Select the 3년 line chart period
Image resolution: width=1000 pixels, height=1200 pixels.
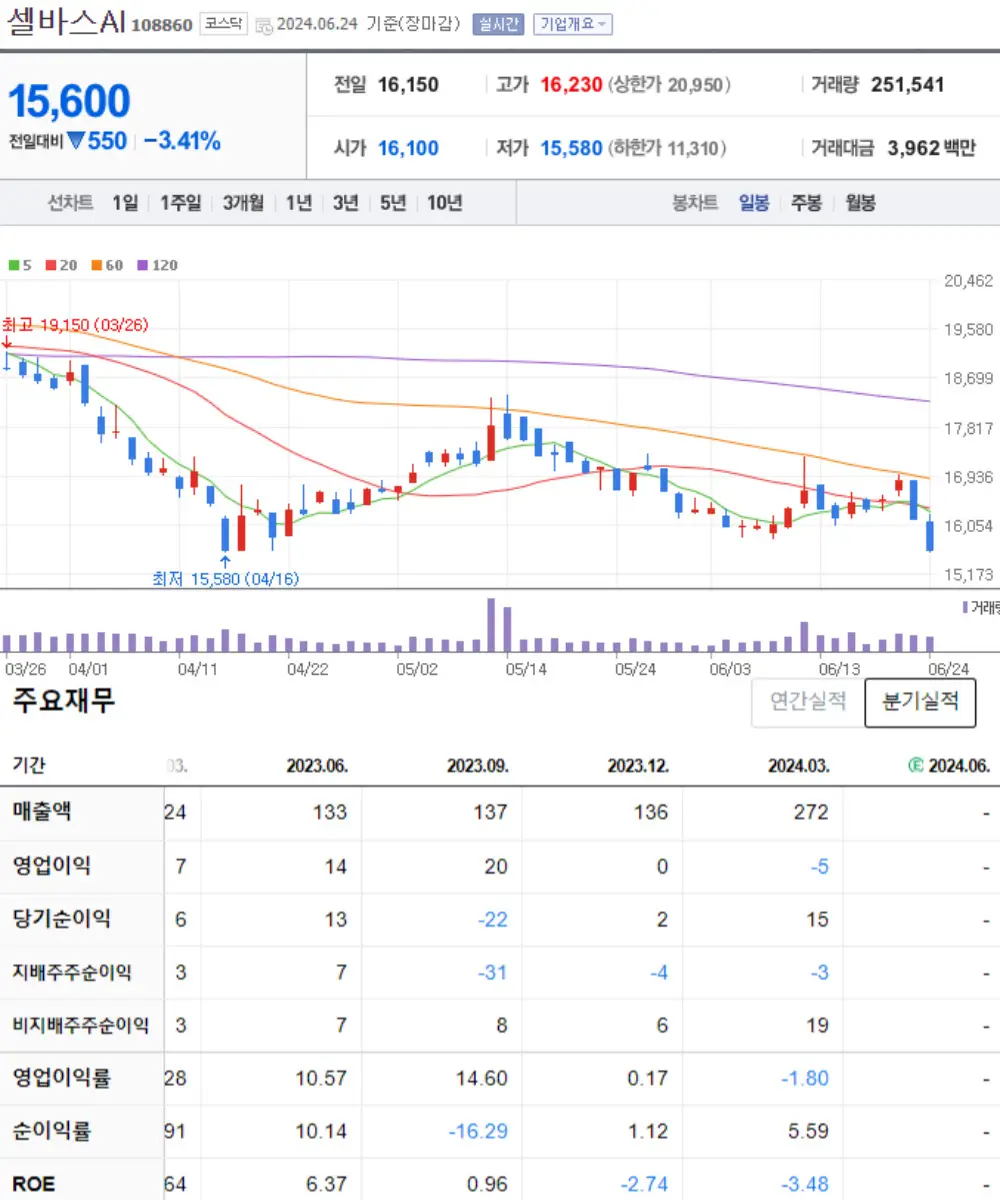click(345, 203)
